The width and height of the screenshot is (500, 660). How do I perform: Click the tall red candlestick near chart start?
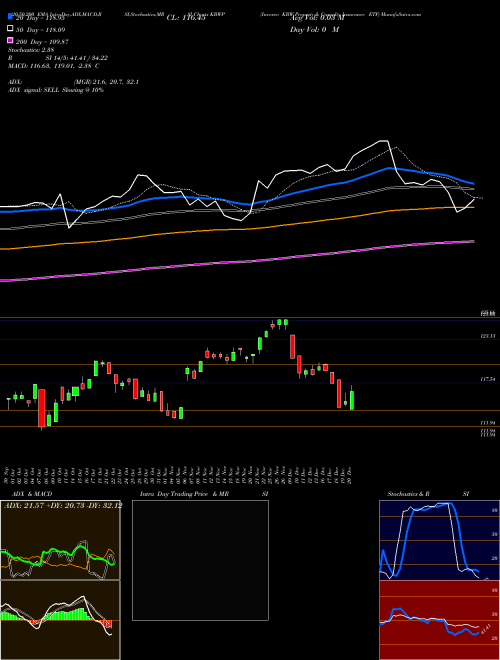[42, 408]
